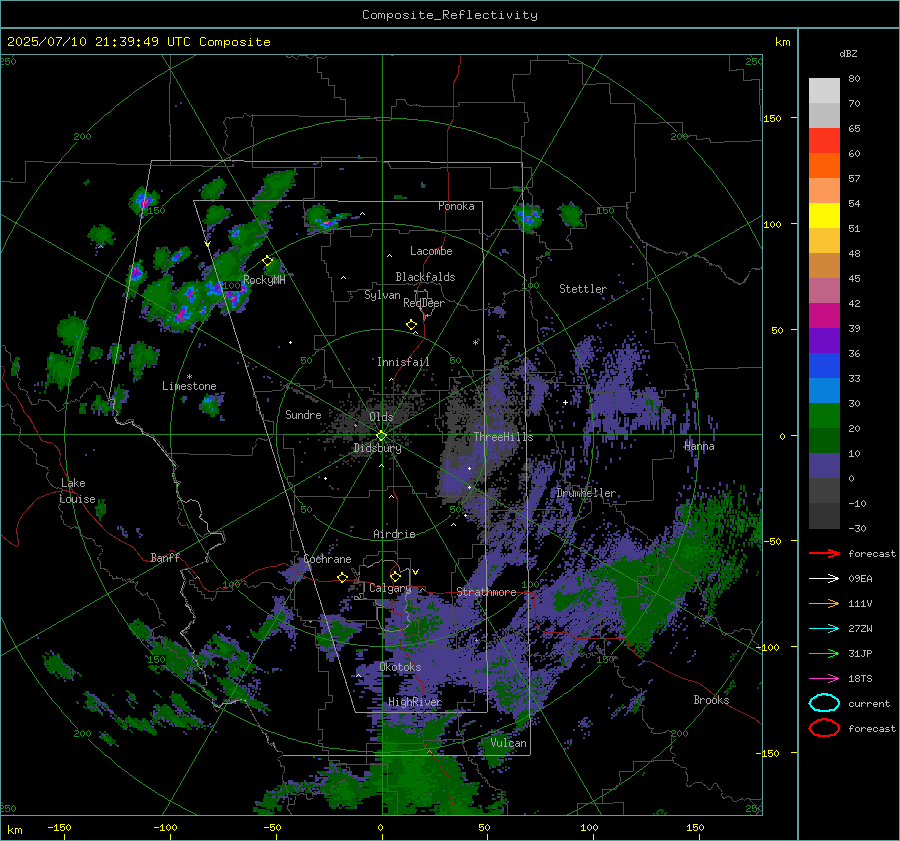
Task: Click the red forecast ellipse icon
Action: 824,728
